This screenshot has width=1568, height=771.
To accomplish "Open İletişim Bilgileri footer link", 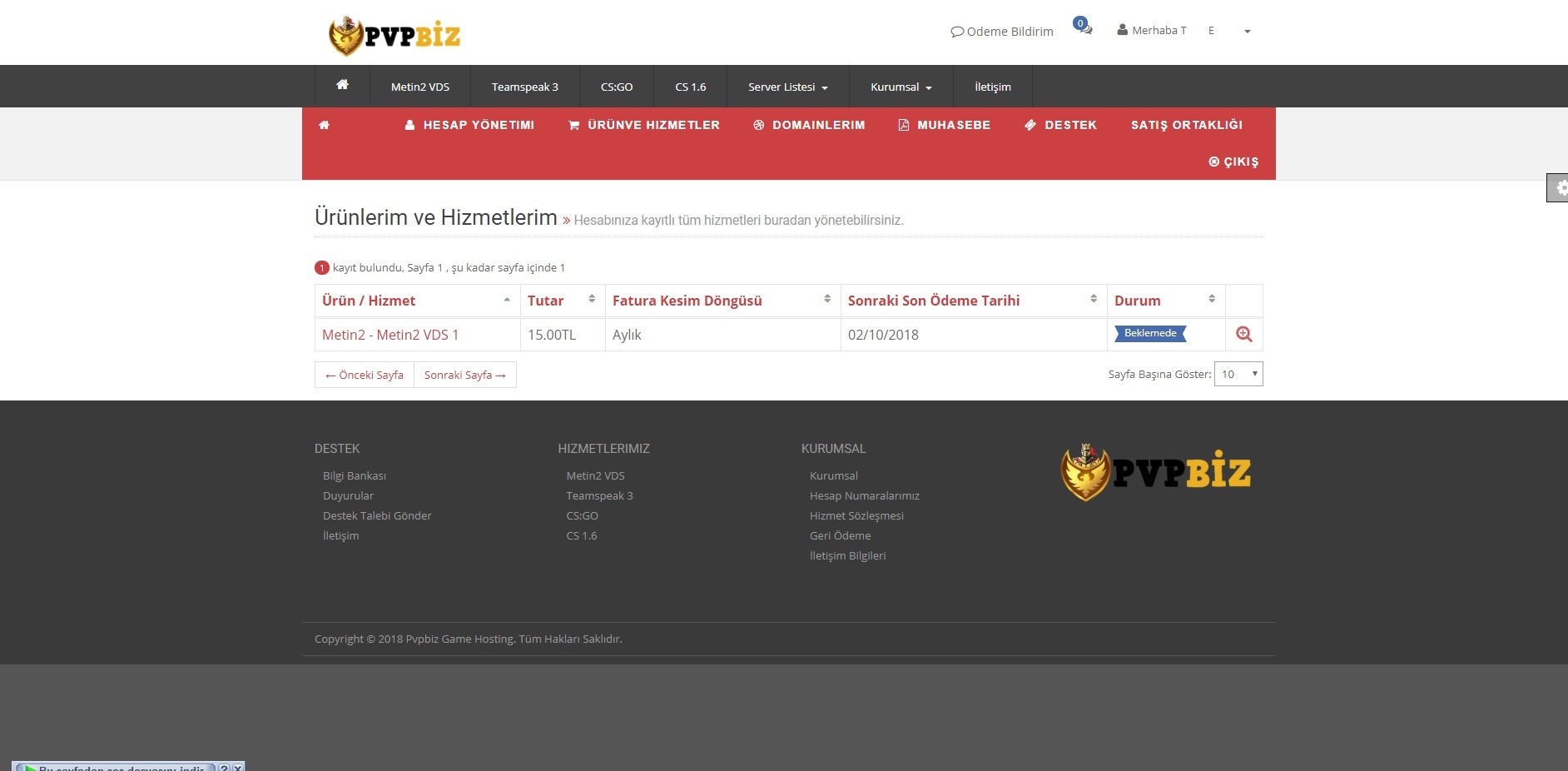I will [848, 555].
